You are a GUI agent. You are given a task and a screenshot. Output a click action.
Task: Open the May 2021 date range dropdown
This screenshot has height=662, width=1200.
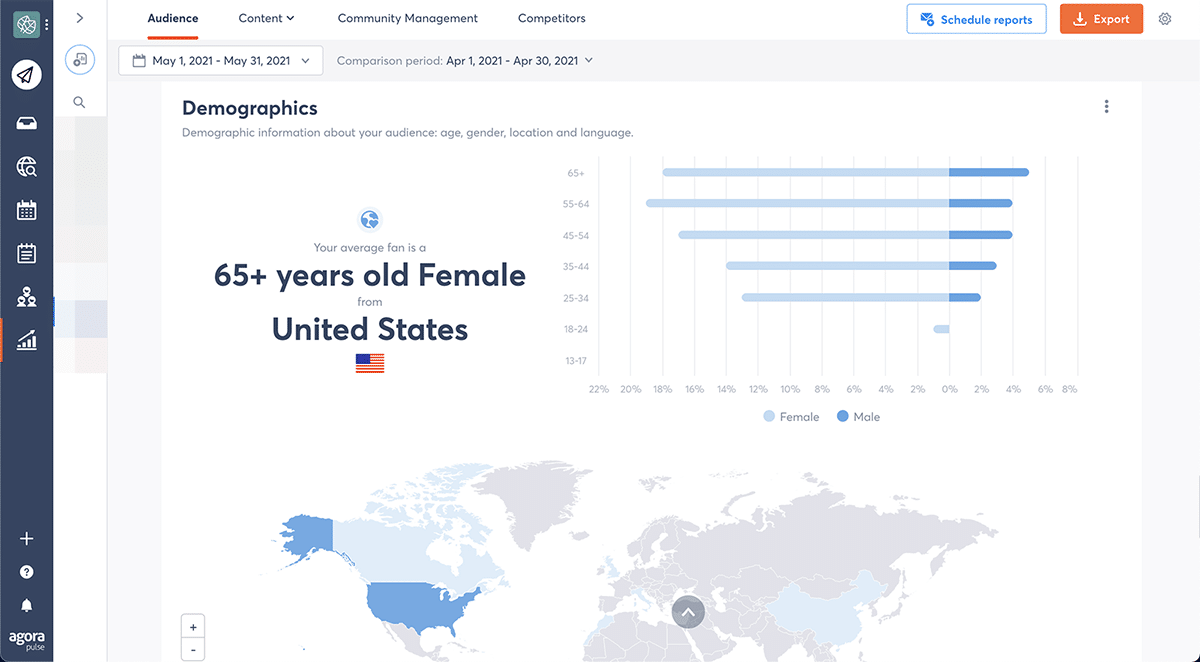point(221,61)
